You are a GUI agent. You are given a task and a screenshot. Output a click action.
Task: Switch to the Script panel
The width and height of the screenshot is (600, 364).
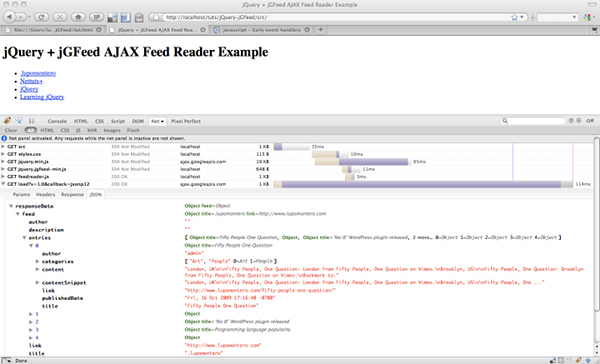[118, 121]
